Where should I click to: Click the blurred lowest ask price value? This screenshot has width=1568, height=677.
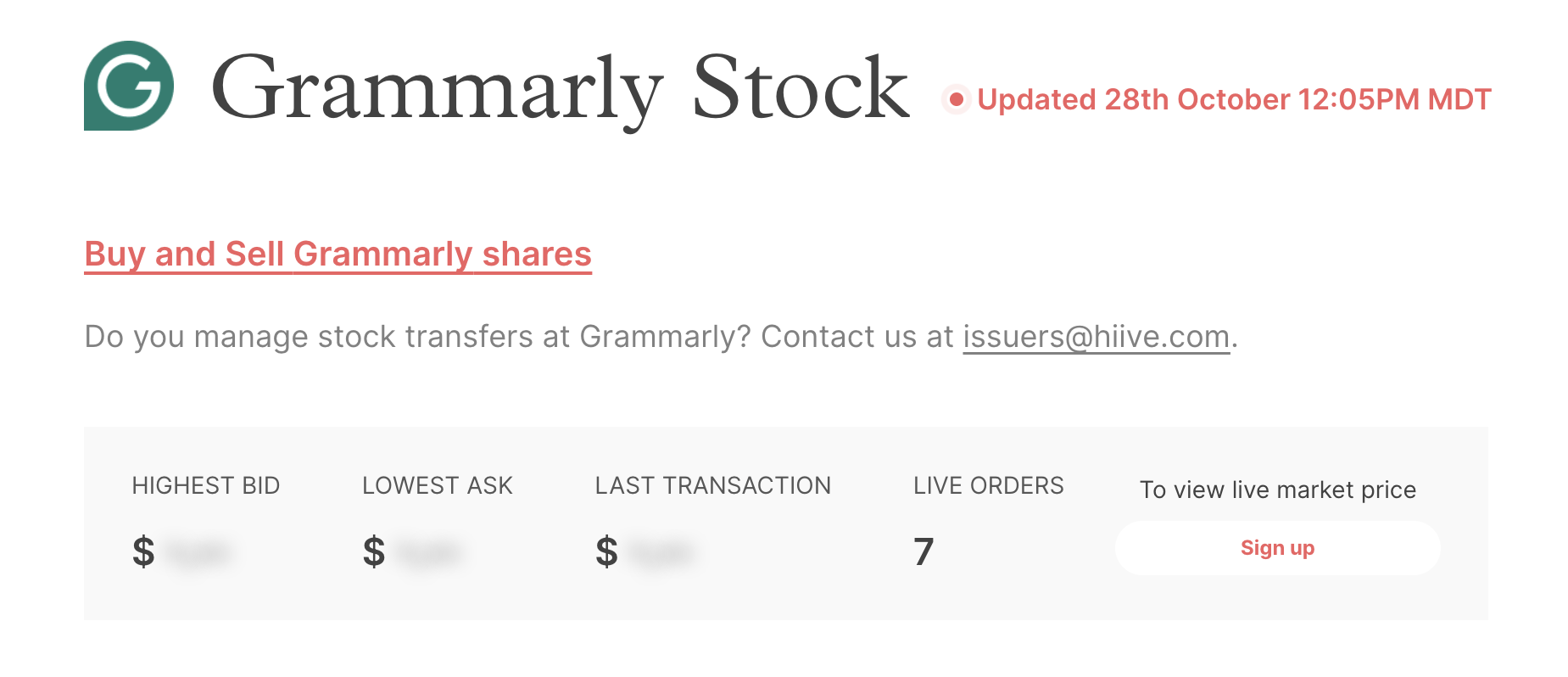coord(429,553)
